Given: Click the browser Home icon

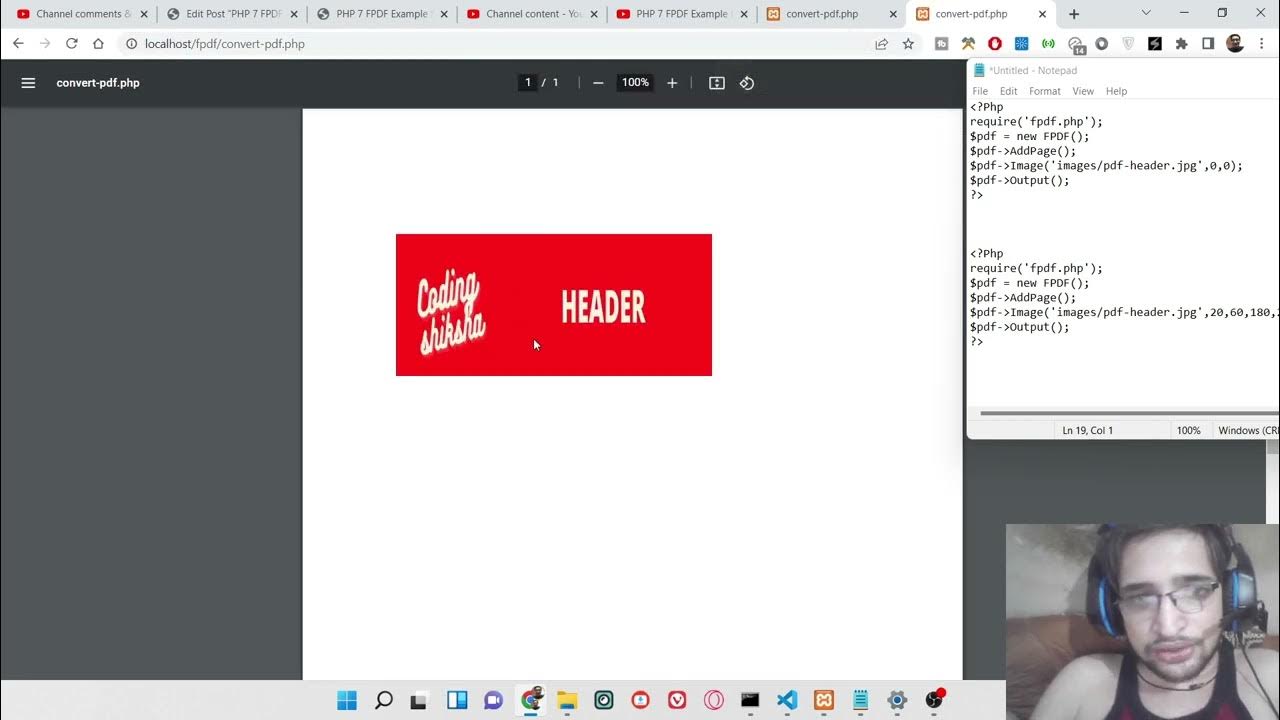Looking at the screenshot, I should pos(98,44).
